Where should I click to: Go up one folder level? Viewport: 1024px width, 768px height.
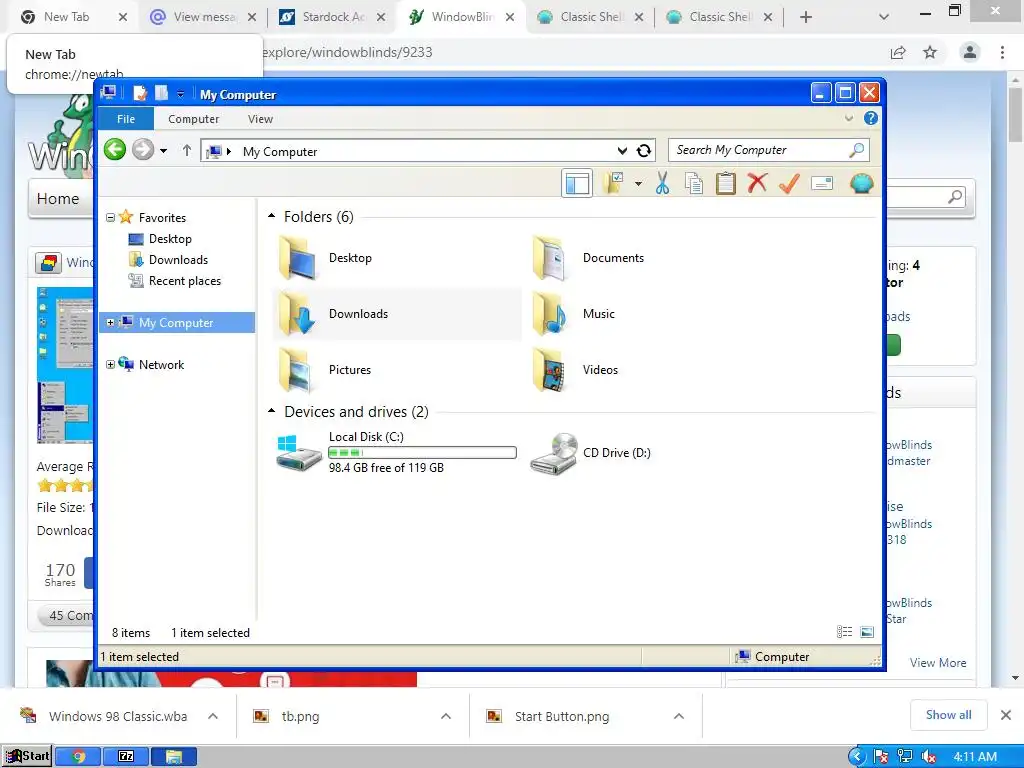tap(187, 150)
